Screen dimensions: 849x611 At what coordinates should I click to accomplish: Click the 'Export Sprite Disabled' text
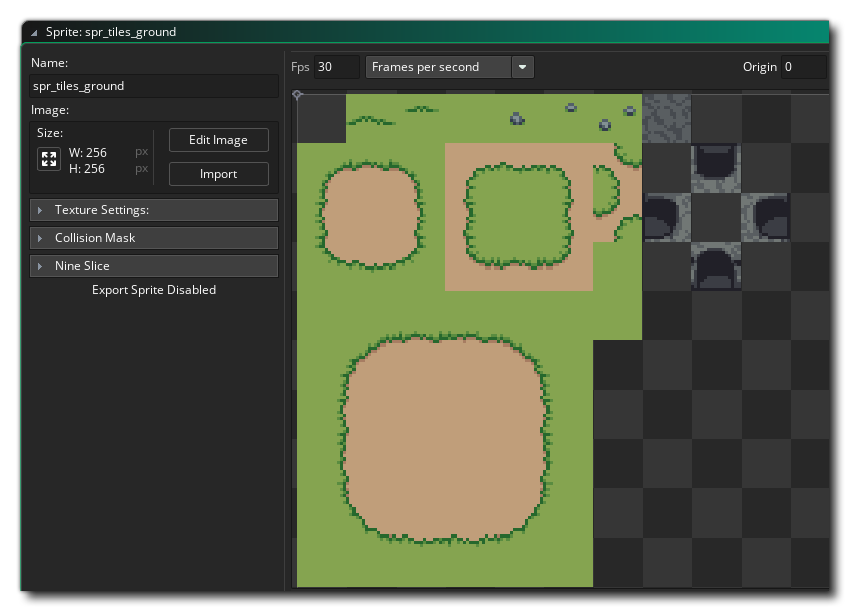tap(154, 290)
